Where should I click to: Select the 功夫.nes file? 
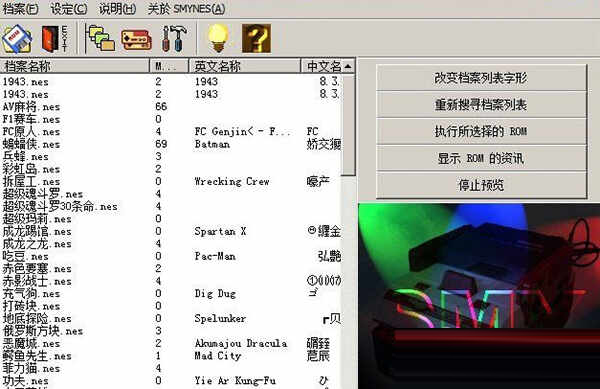pos(26,381)
